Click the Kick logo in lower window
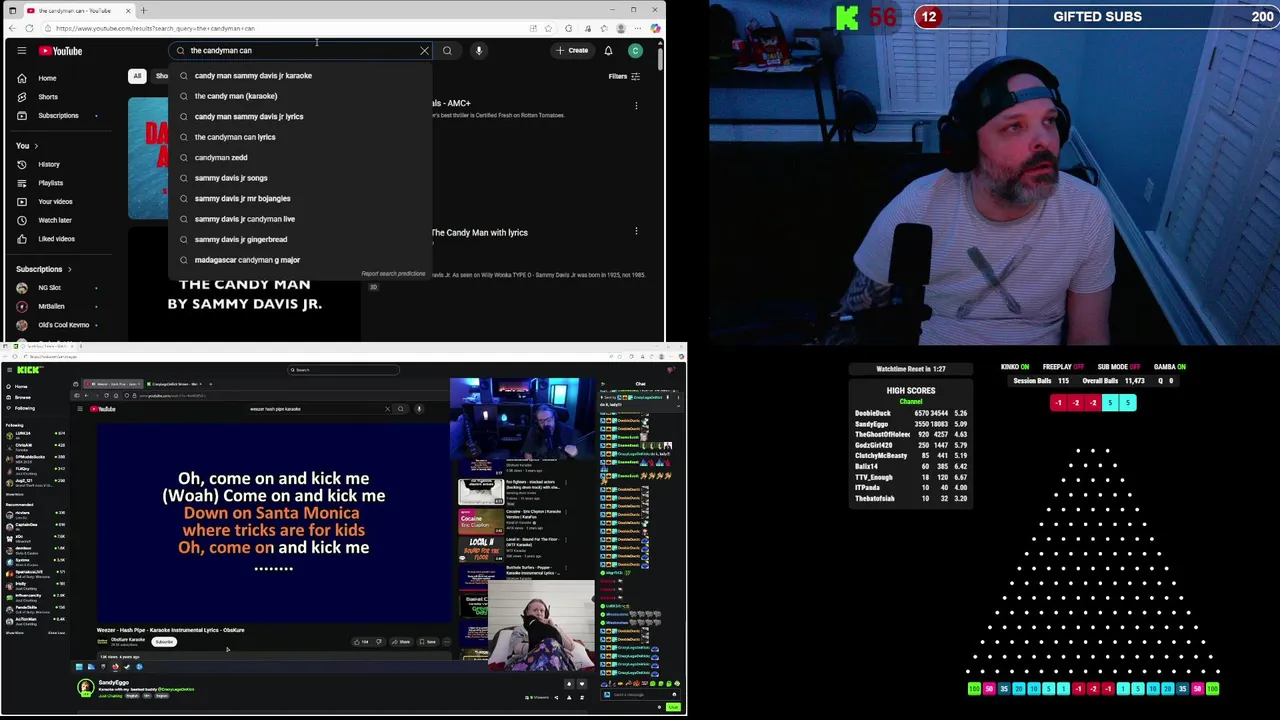 pos(27,370)
